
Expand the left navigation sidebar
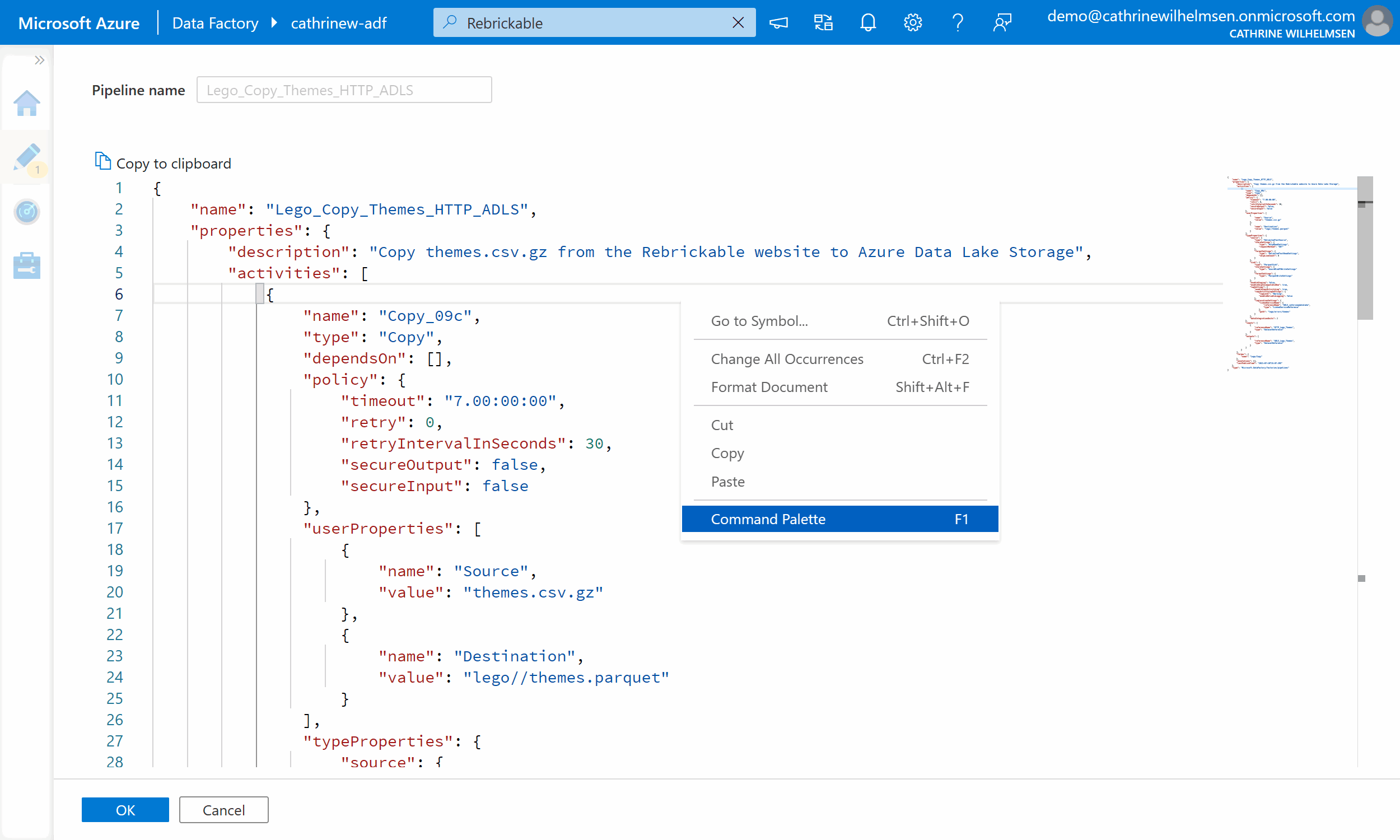coord(39,60)
